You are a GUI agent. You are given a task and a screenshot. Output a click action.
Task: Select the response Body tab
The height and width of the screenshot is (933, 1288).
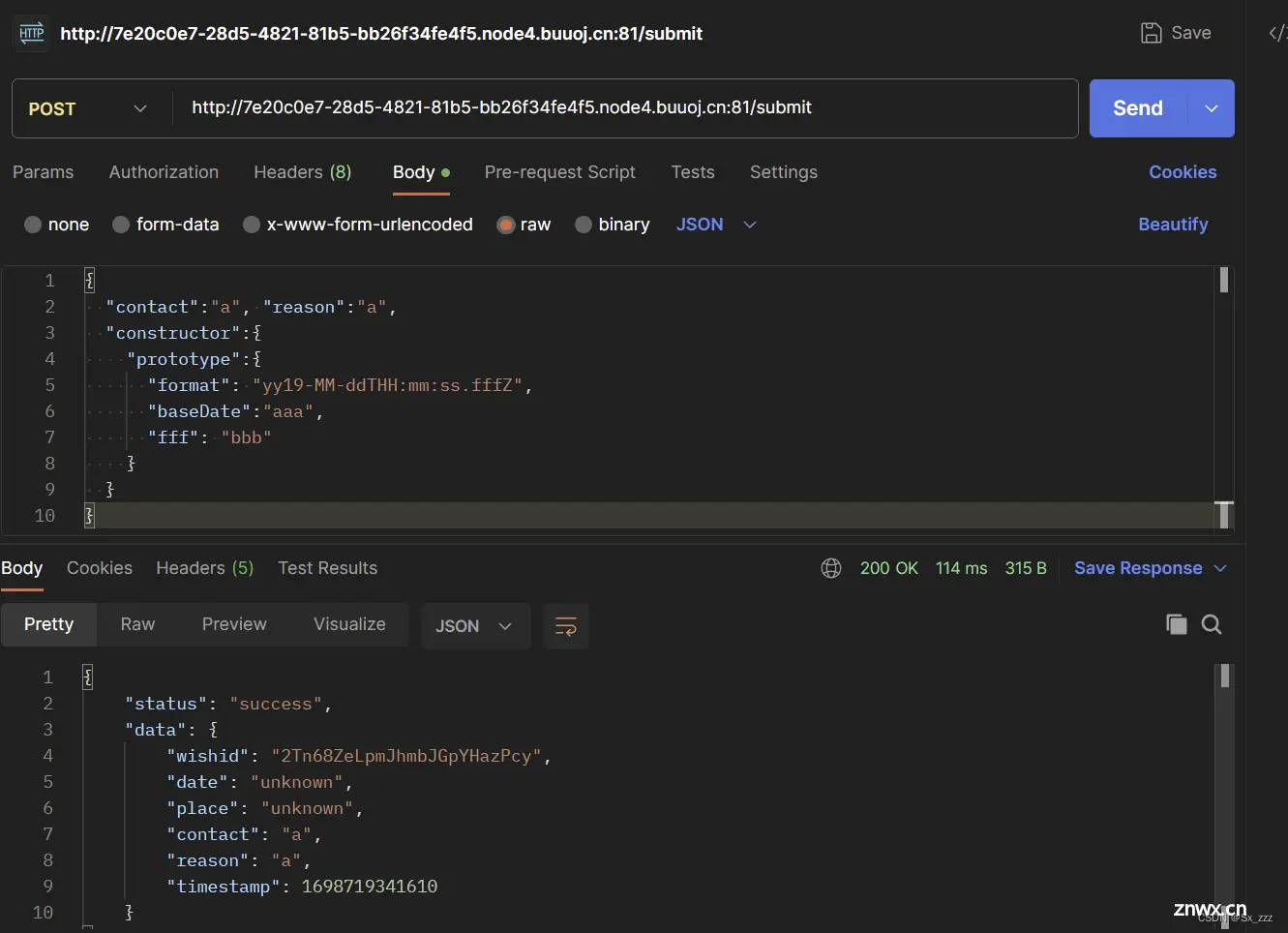(21, 568)
